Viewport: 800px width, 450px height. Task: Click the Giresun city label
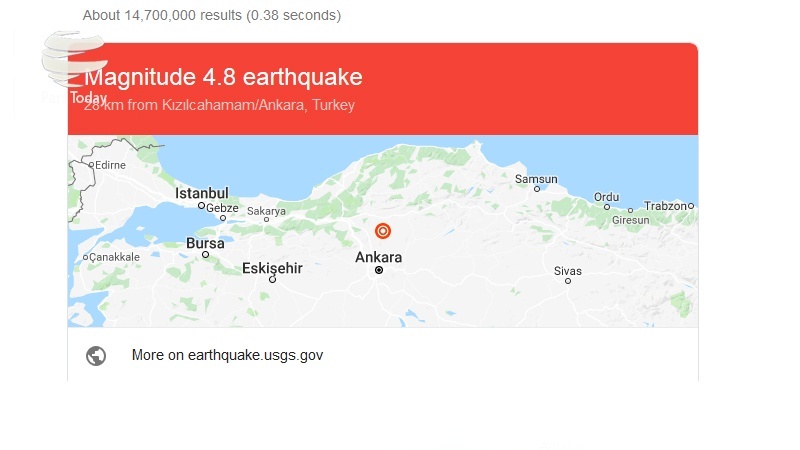click(x=630, y=220)
